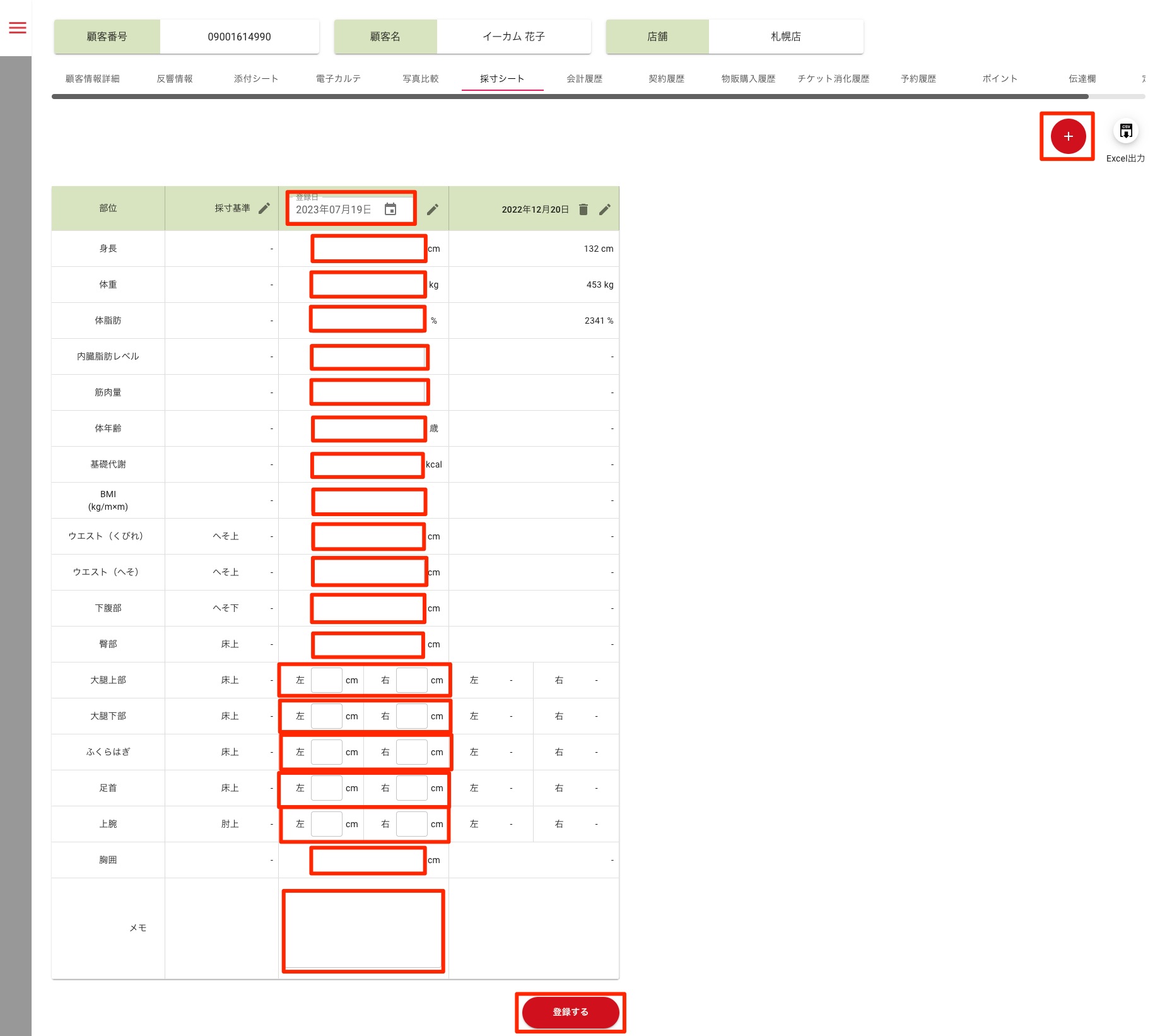This screenshot has height=1036, width=1172.
Task: Click the Excel出力 export icon
Action: (x=1125, y=131)
